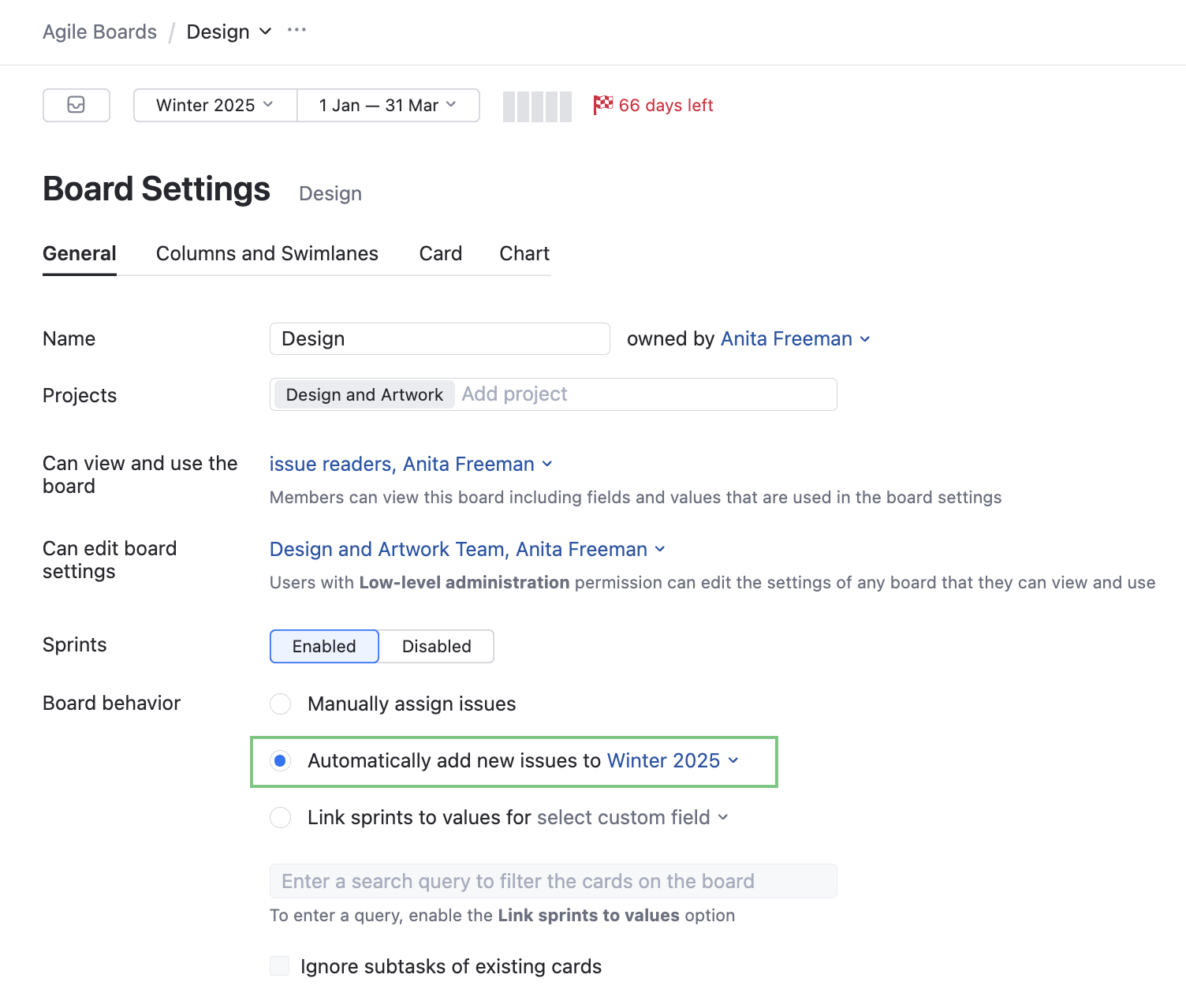The image size is (1186, 1008).
Task: Open the Chart tab
Action: point(524,253)
